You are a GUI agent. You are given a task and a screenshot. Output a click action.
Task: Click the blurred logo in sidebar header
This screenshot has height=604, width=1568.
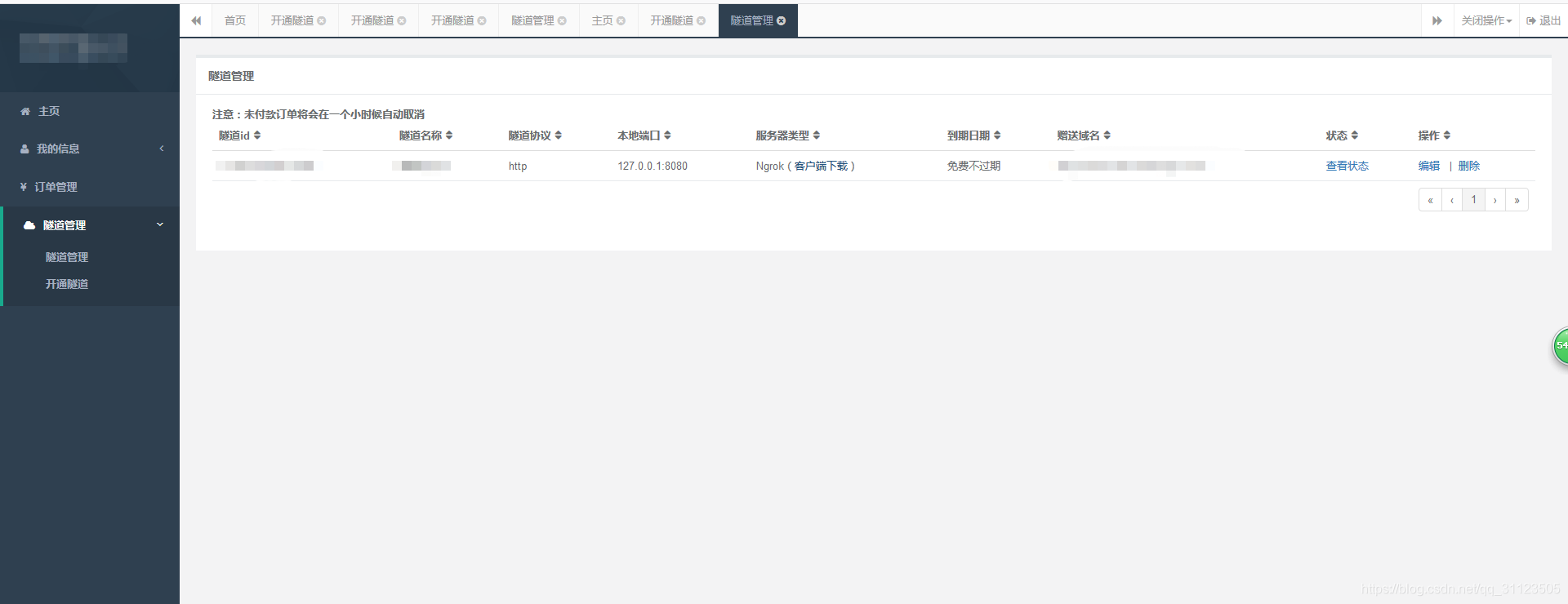click(x=73, y=48)
